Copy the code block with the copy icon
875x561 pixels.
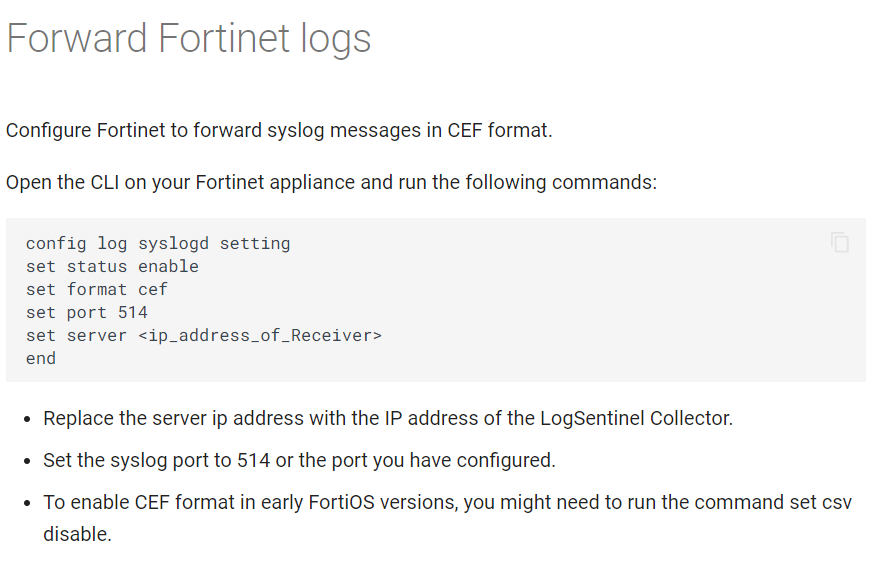point(840,242)
